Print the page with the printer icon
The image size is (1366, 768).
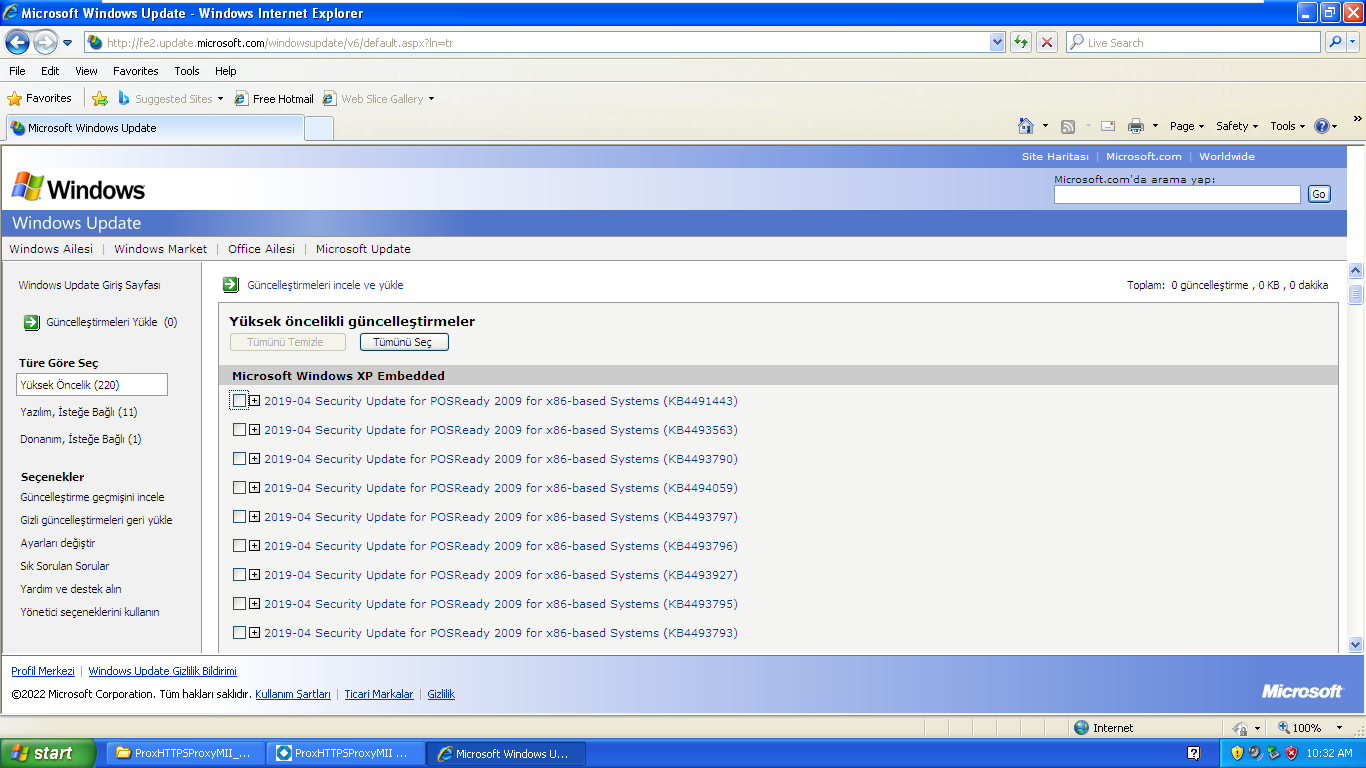click(1136, 126)
